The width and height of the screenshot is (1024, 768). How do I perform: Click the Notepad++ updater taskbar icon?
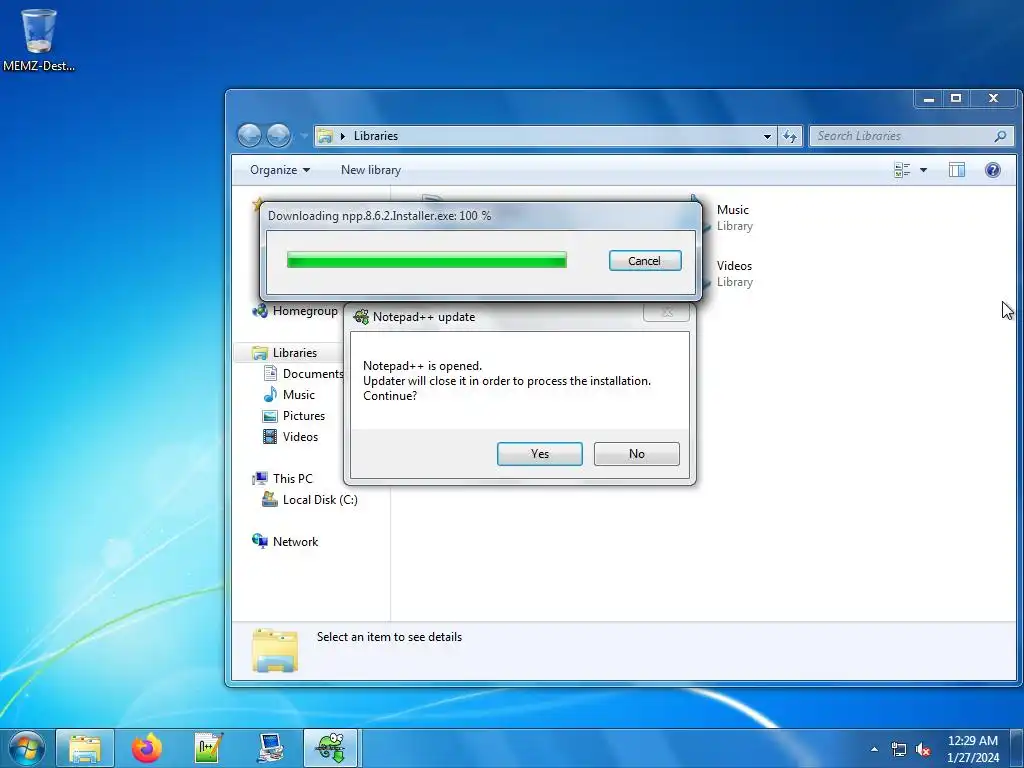(330, 748)
